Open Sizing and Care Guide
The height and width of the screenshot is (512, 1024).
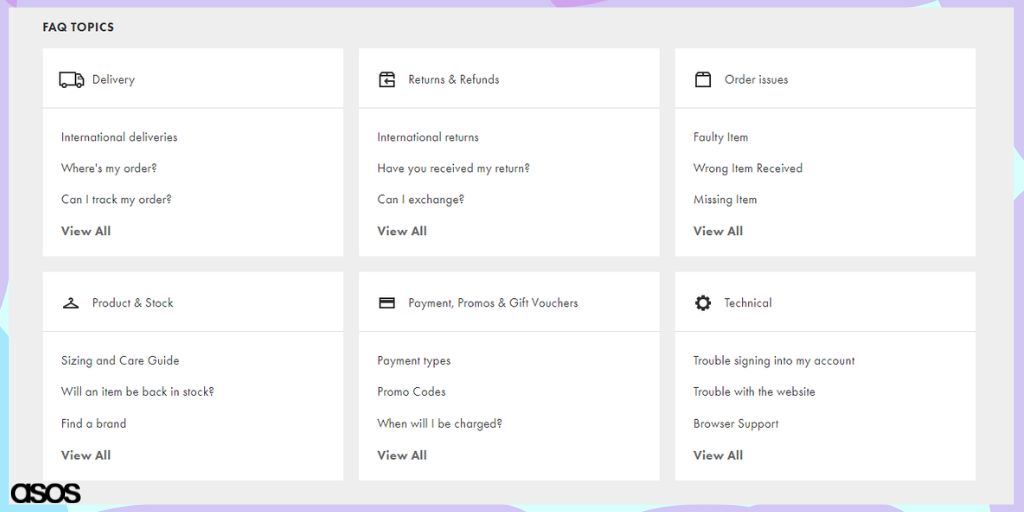pyautogui.click(x=120, y=360)
